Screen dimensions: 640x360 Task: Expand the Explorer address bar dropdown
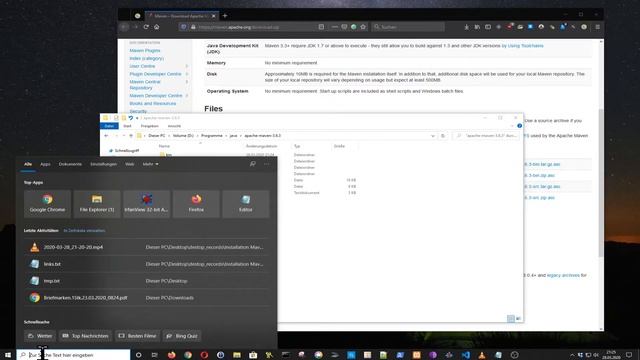[x=433, y=136]
